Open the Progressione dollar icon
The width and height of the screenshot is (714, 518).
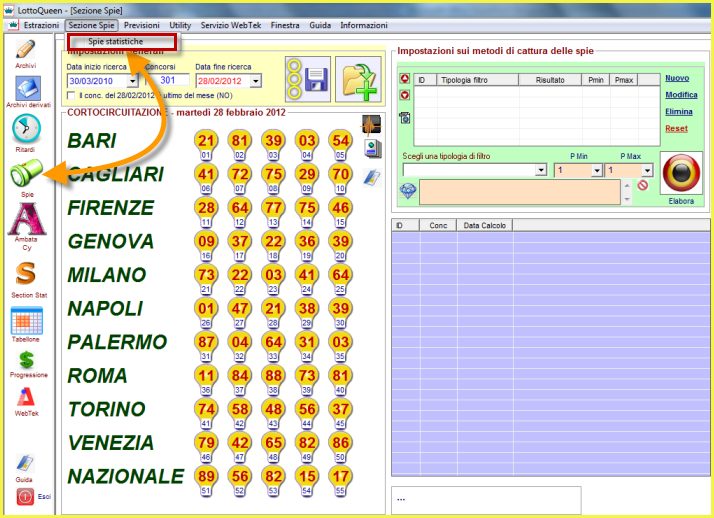pos(26,360)
